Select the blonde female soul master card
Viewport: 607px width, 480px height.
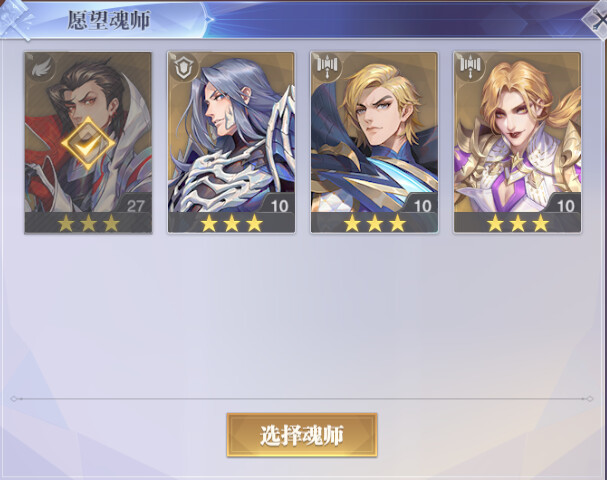[518, 142]
